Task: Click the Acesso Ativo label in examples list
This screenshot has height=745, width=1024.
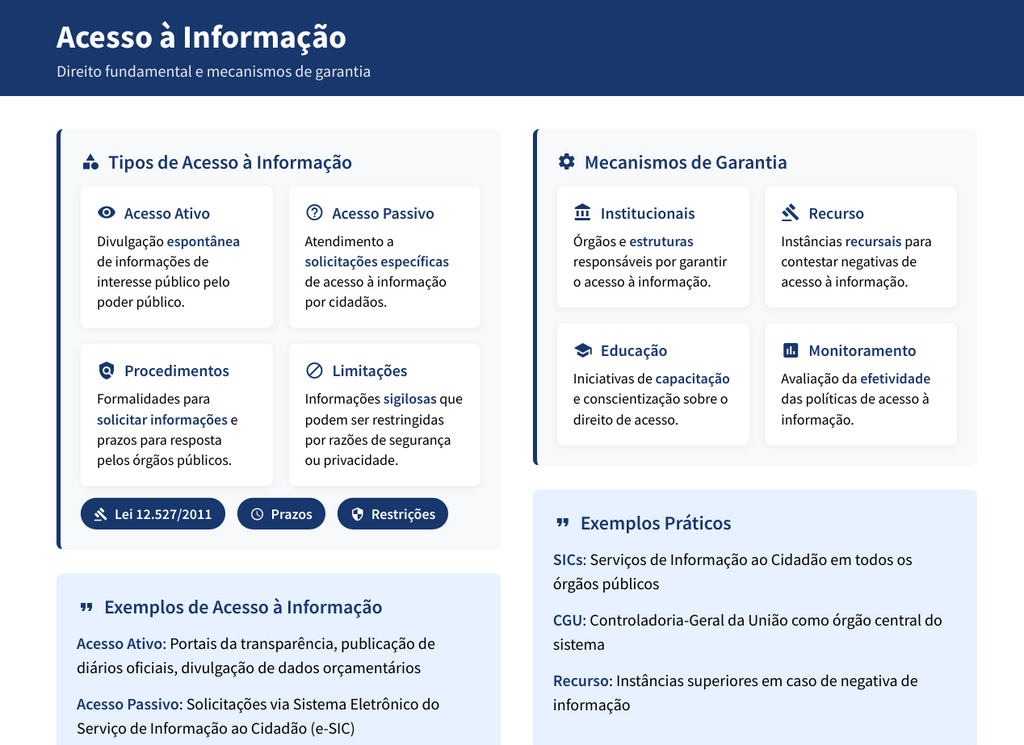Action: pyautogui.click(x=120, y=644)
